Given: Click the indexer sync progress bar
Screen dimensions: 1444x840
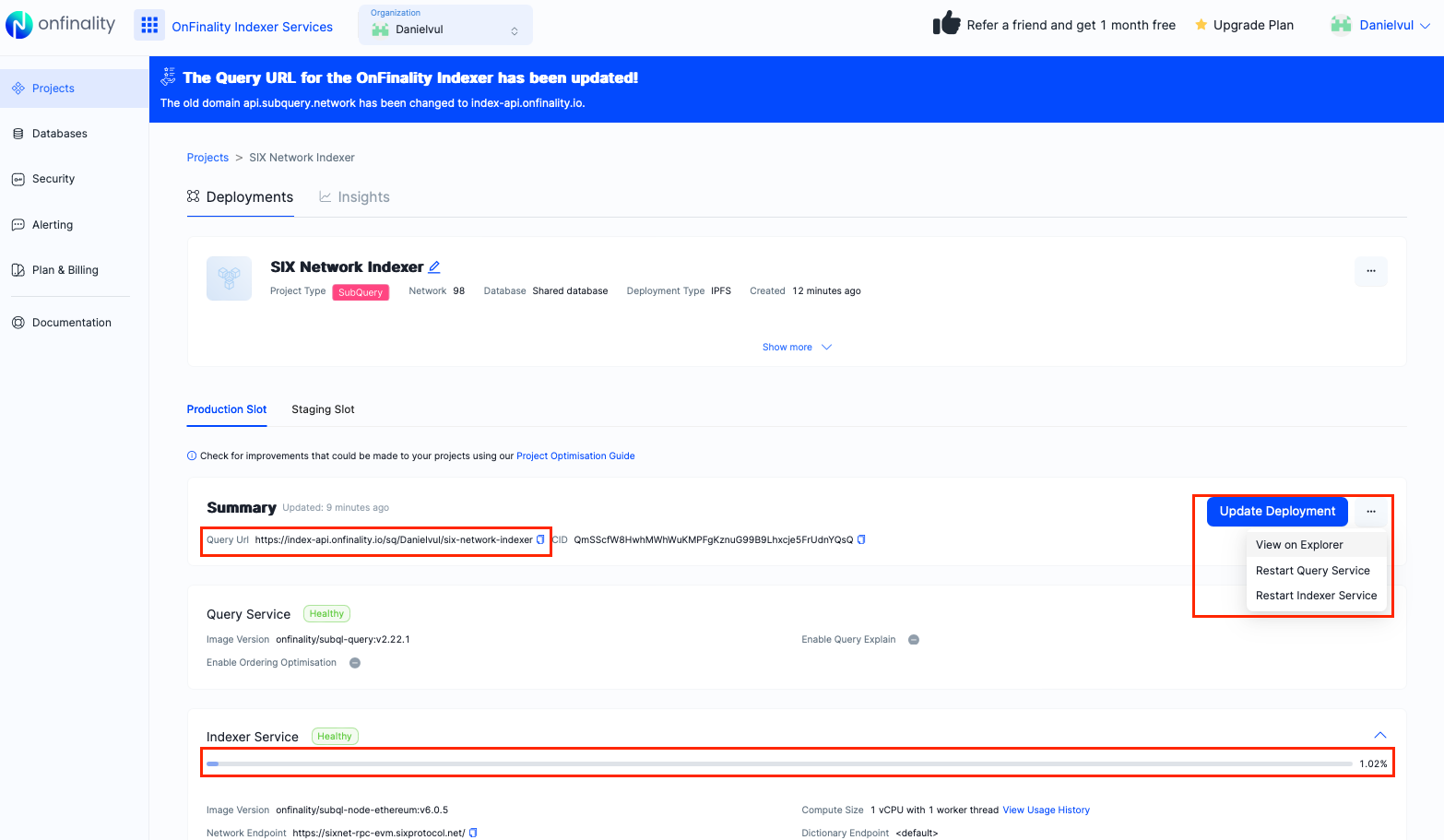Looking at the screenshot, I should click(779, 763).
